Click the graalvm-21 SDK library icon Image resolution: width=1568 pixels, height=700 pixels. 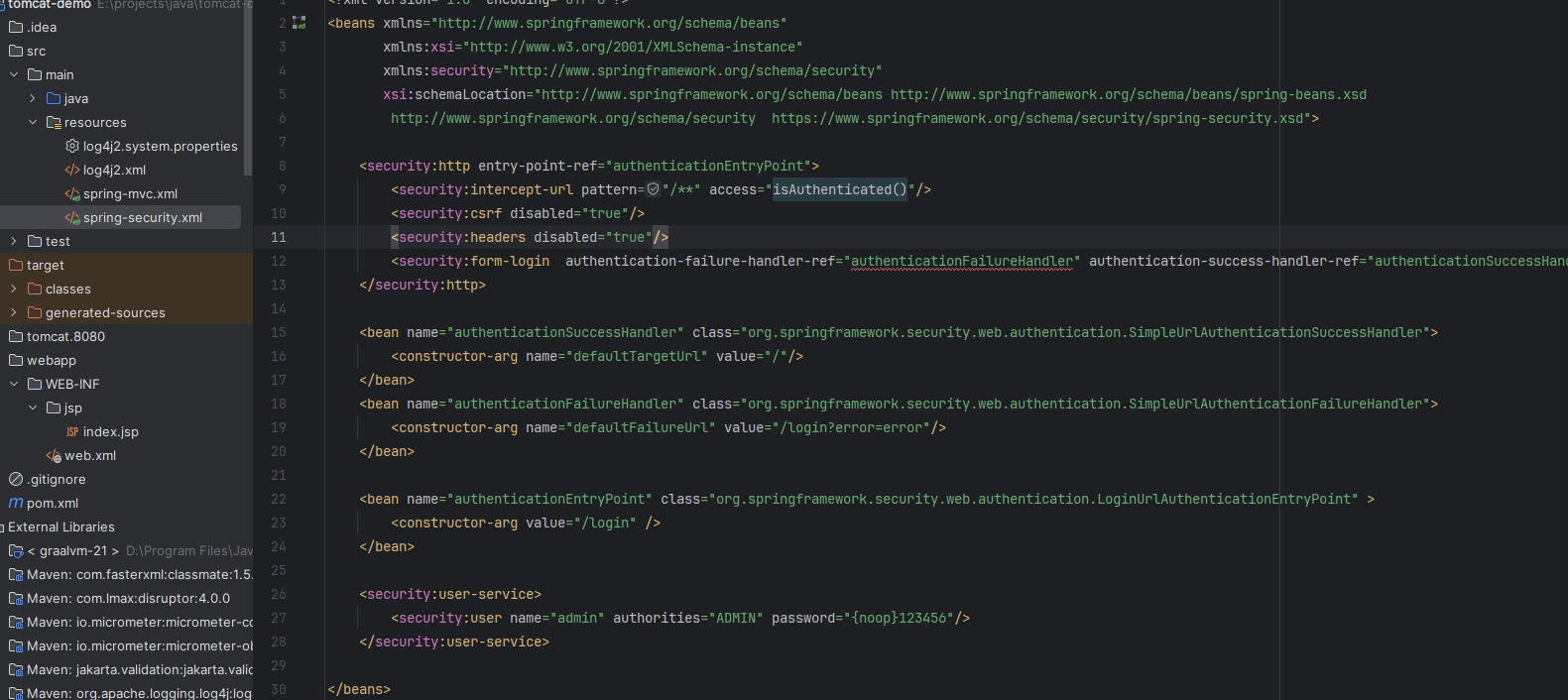coord(16,550)
